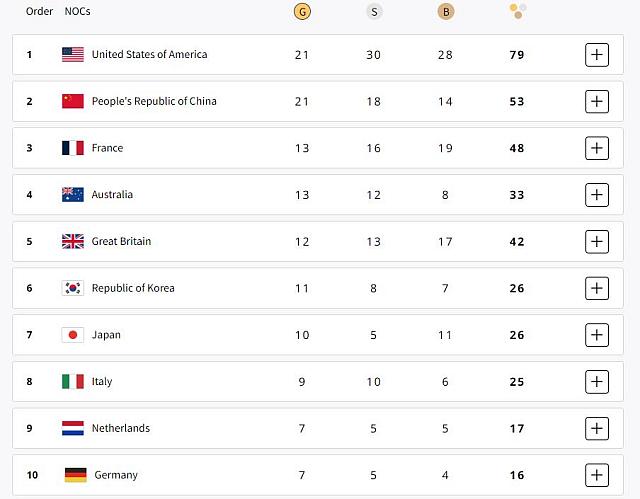
Task: Click the United States of America flag
Action: coord(73,54)
